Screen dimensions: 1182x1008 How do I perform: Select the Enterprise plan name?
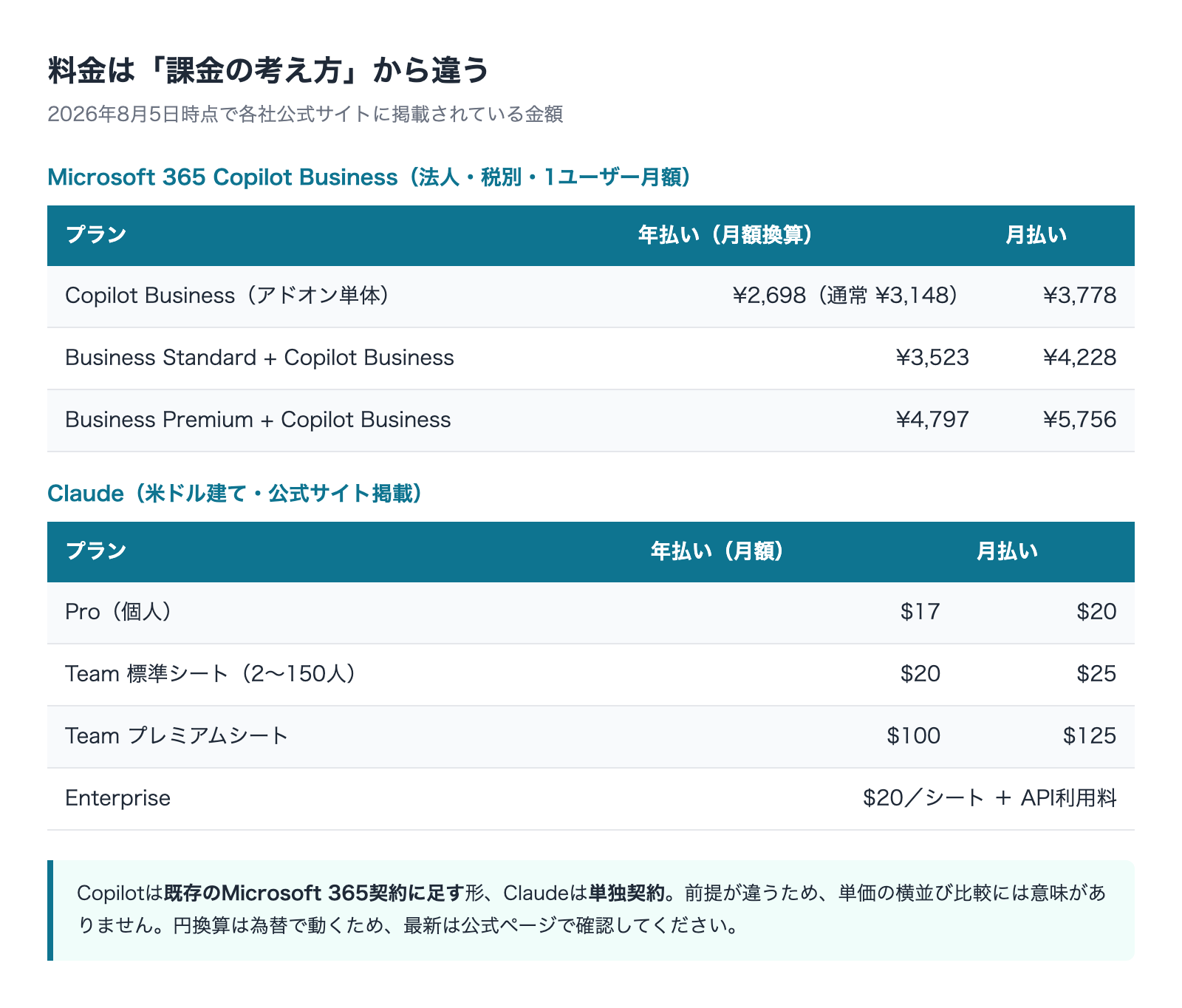click(118, 798)
